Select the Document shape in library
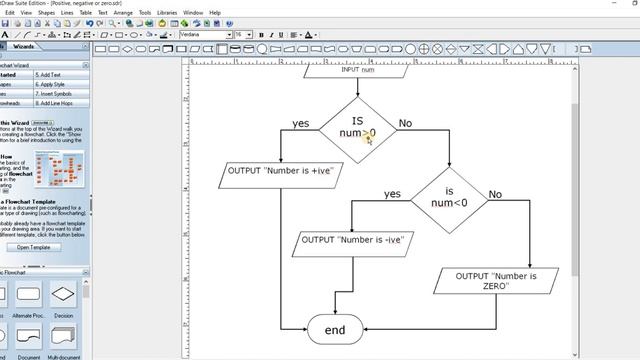The width and height of the screenshot is (640, 360). click(x=28, y=336)
